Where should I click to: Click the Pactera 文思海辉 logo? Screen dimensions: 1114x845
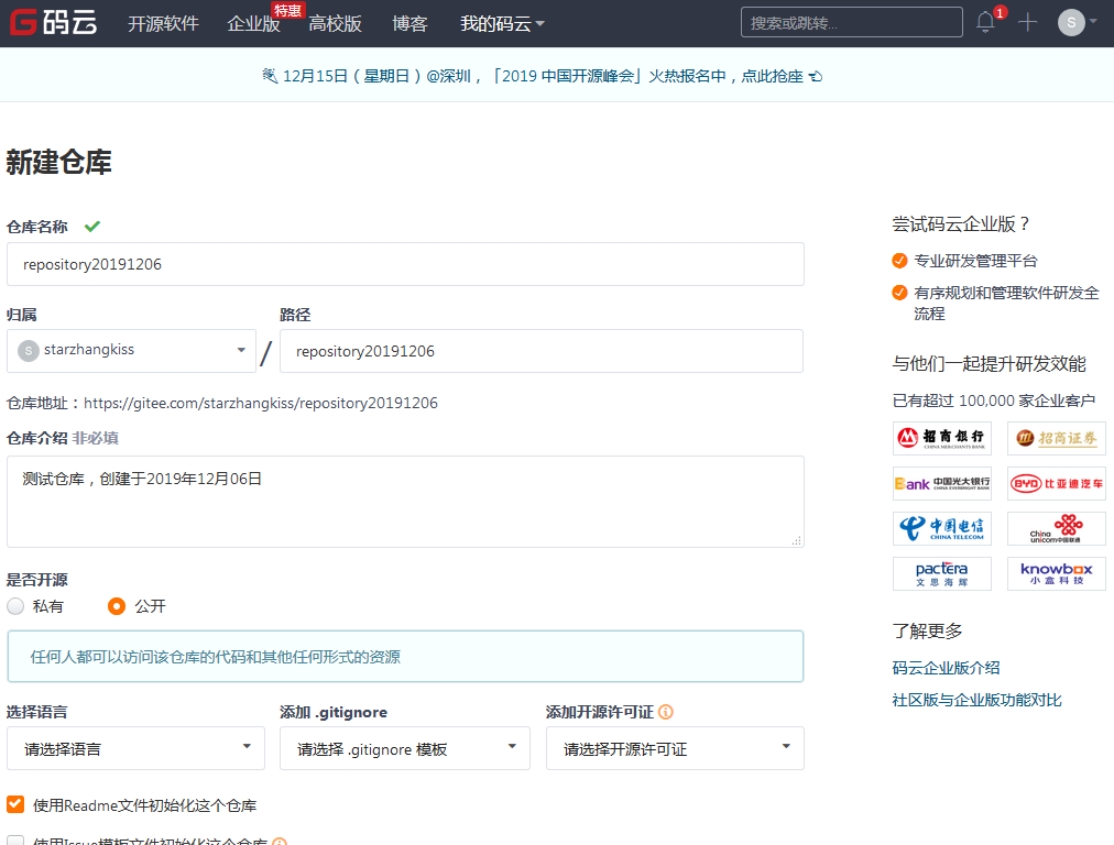pos(942,574)
